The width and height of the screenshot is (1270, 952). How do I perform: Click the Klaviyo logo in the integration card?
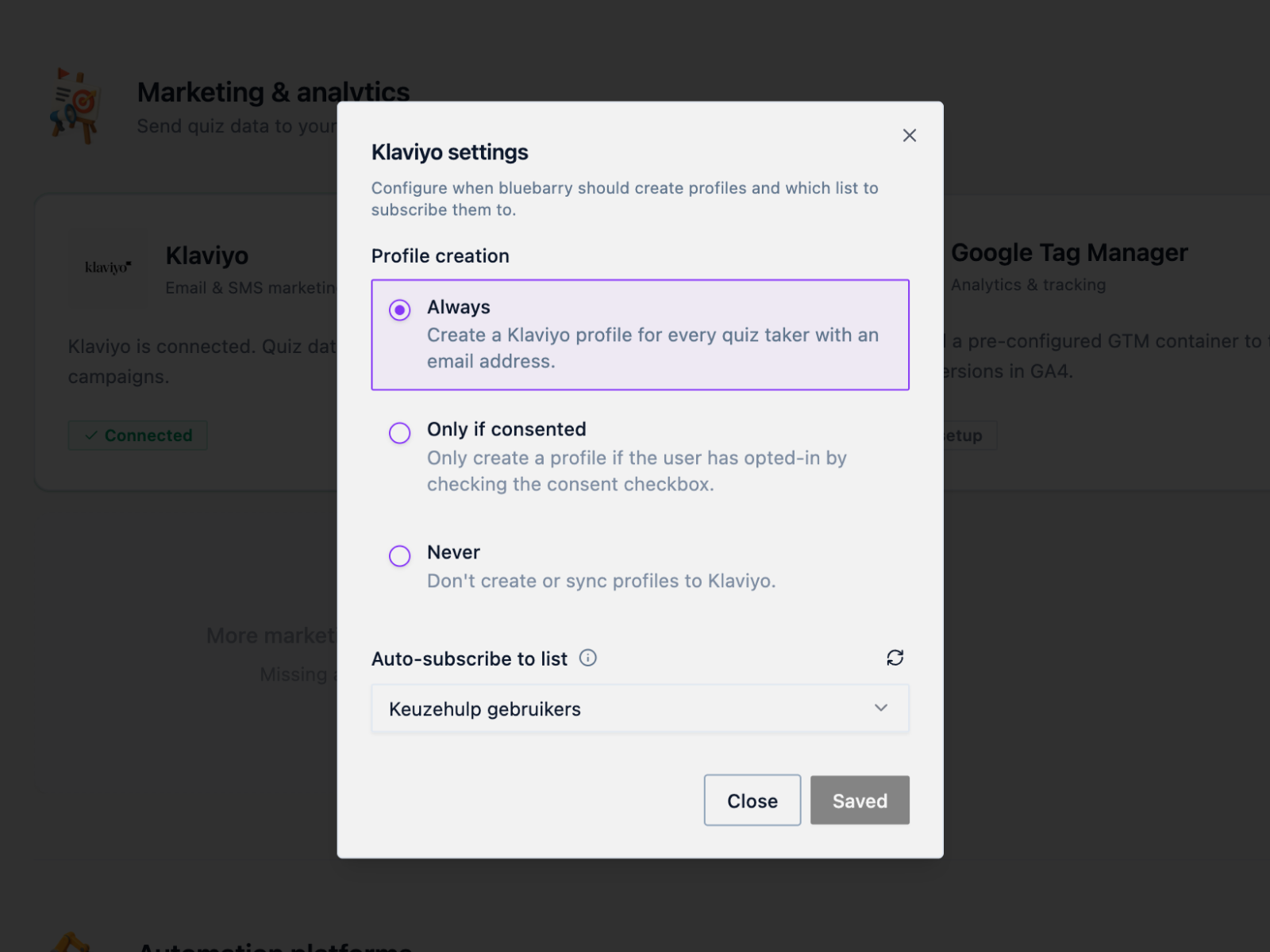[x=108, y=267]
